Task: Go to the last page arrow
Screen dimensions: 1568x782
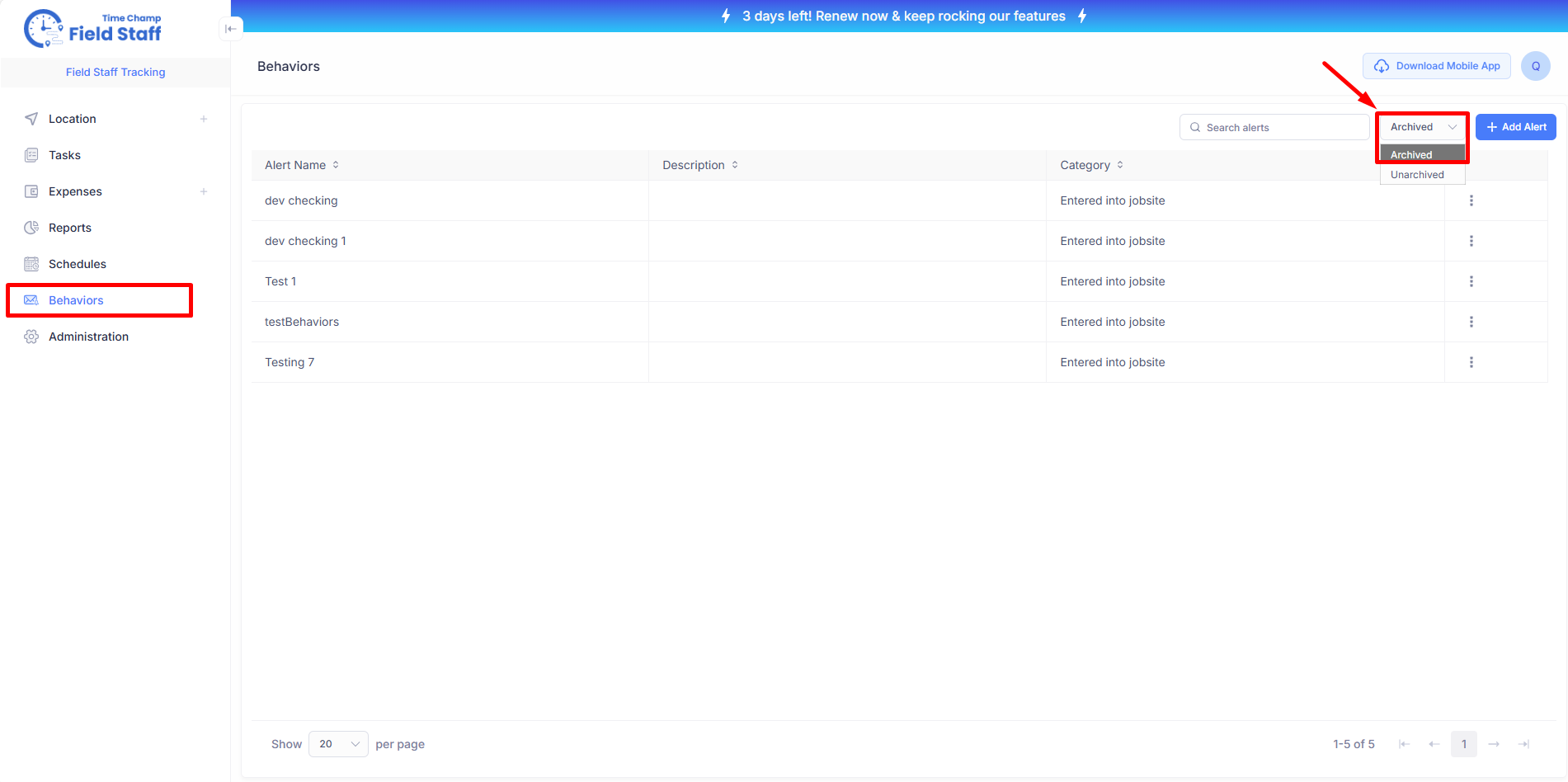Action: pyautogui.click(x=1524, y=744)
